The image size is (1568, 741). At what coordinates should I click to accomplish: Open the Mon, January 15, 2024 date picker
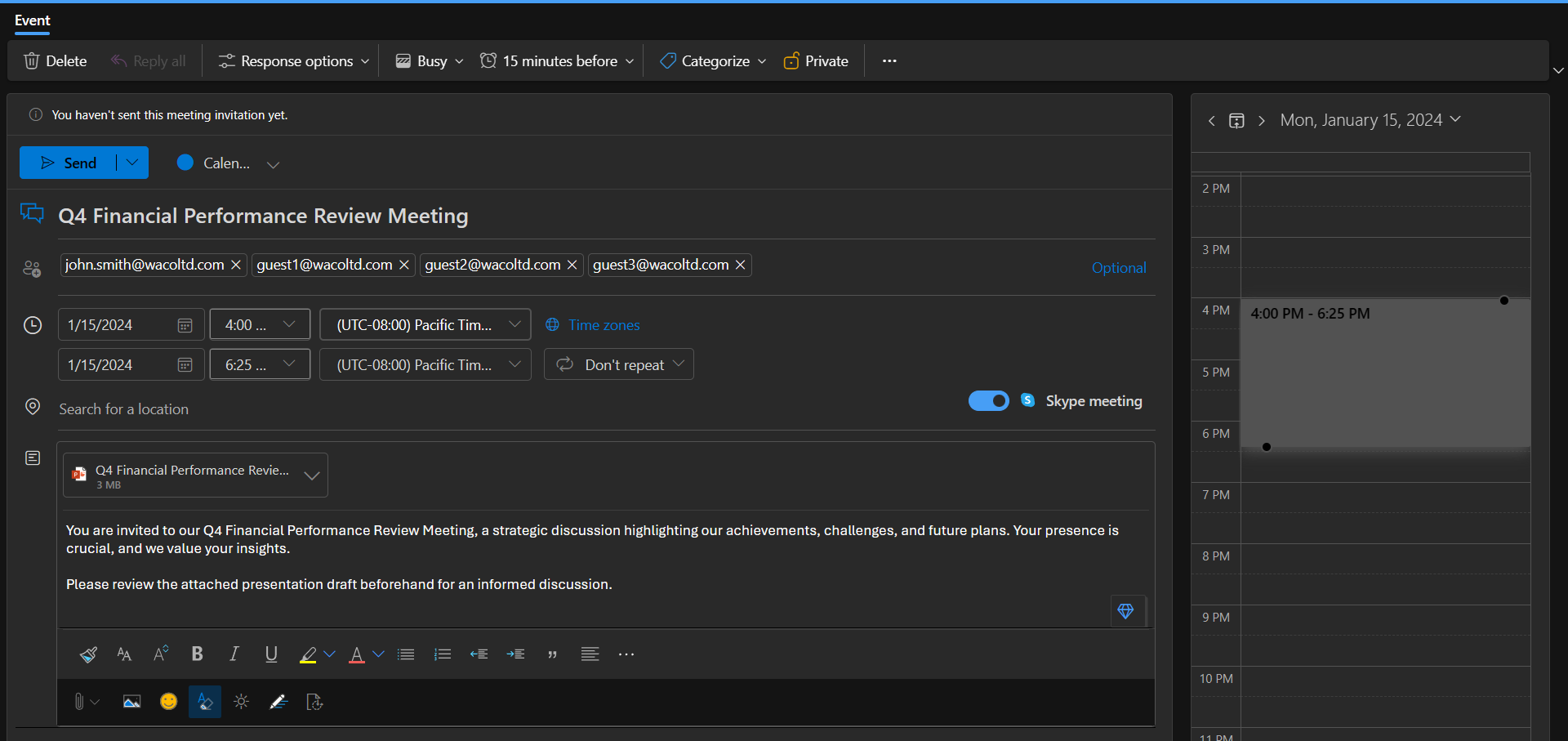(x=1370, y=120)
